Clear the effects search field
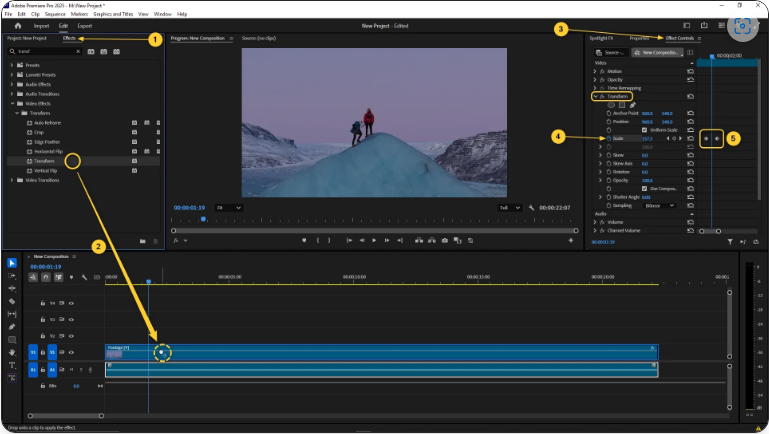The height and width of the screenshot is (434, 769). click(78, 51)
